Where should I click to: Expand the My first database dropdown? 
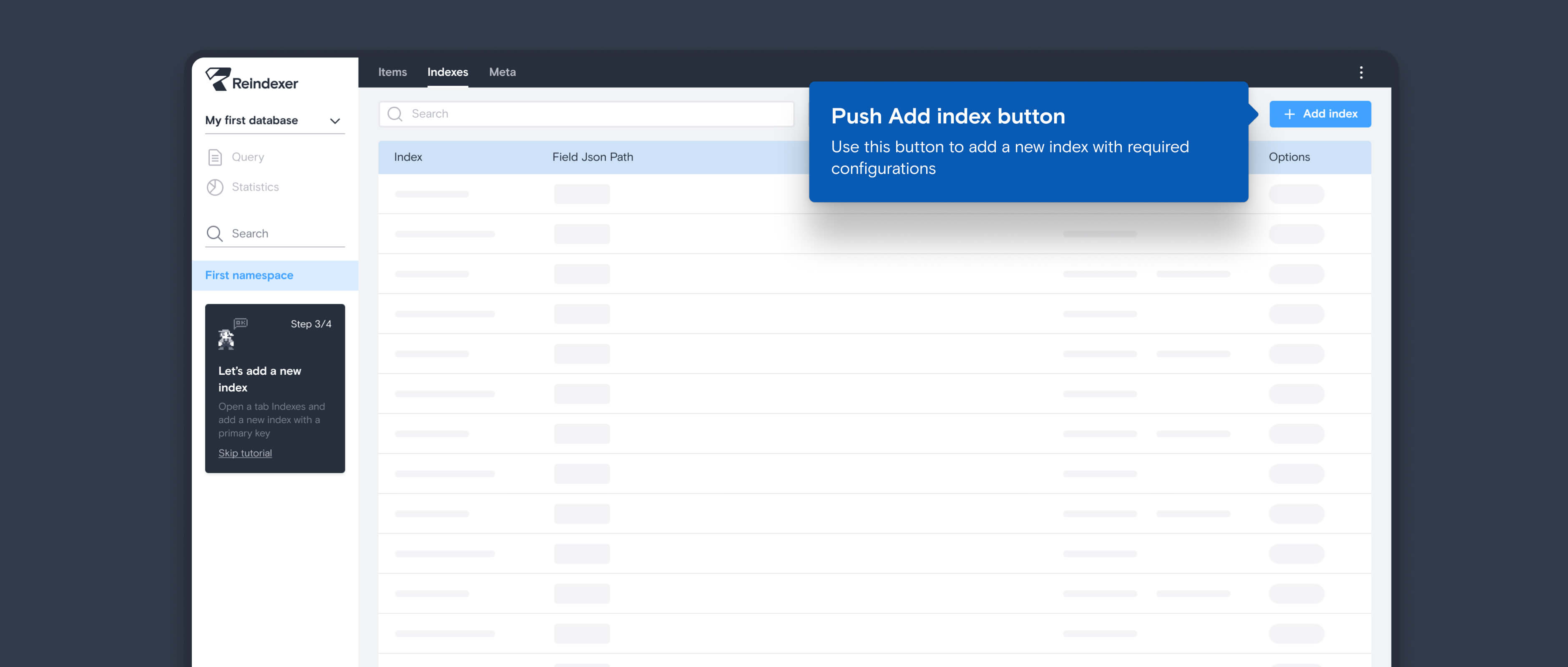click(x=274, y=120)
